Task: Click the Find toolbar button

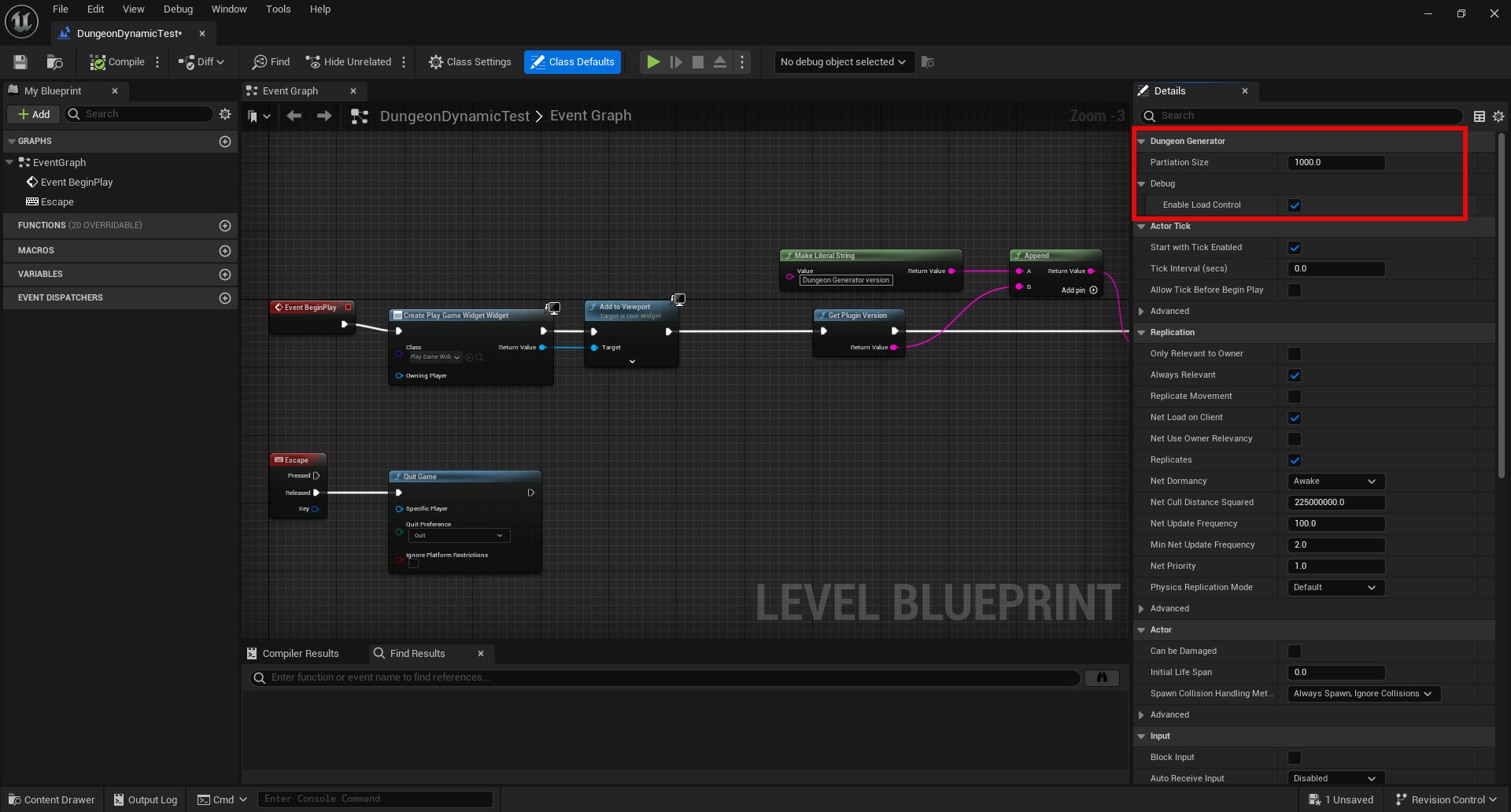Action: 271,62
